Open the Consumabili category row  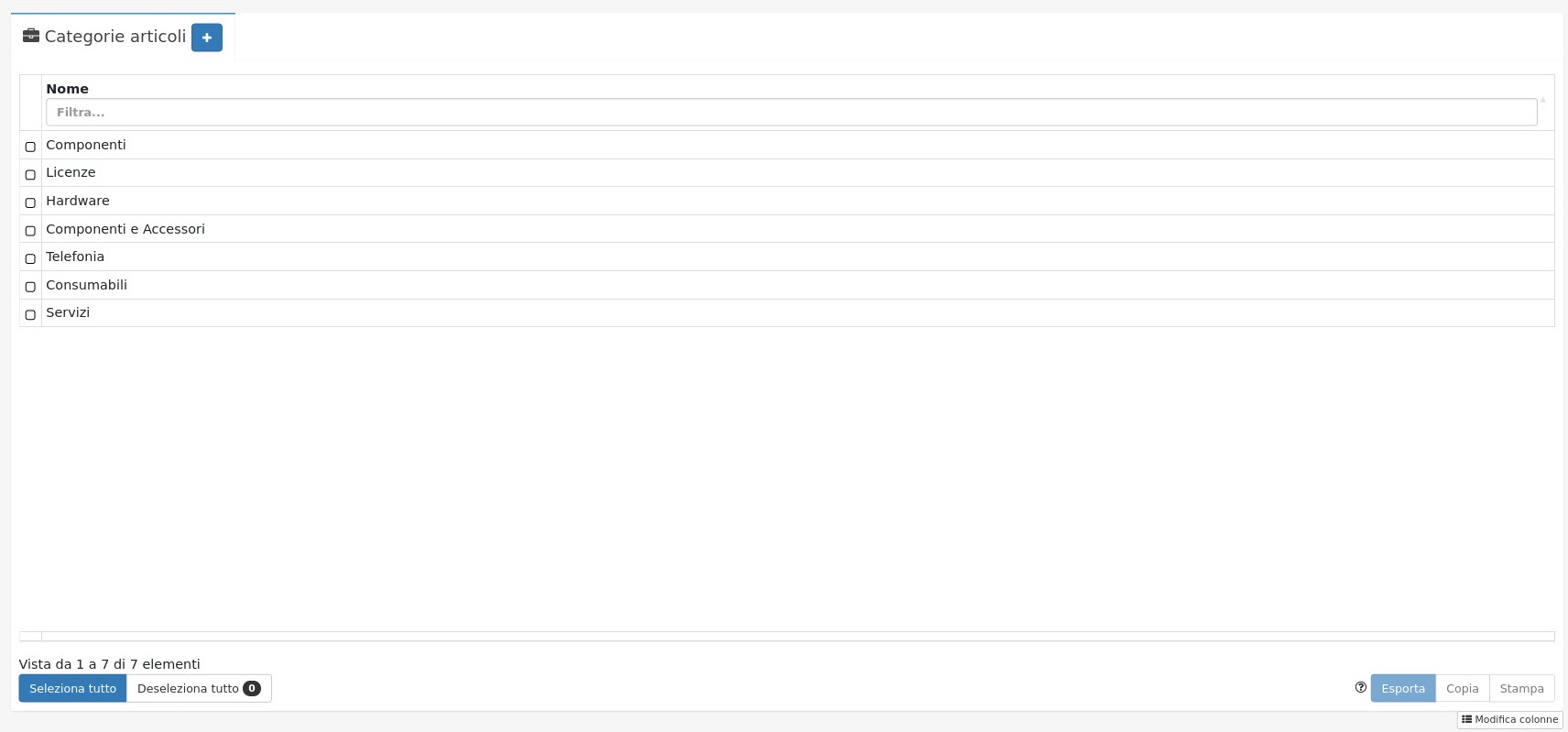pyautogui.click(x=86, y=285)
